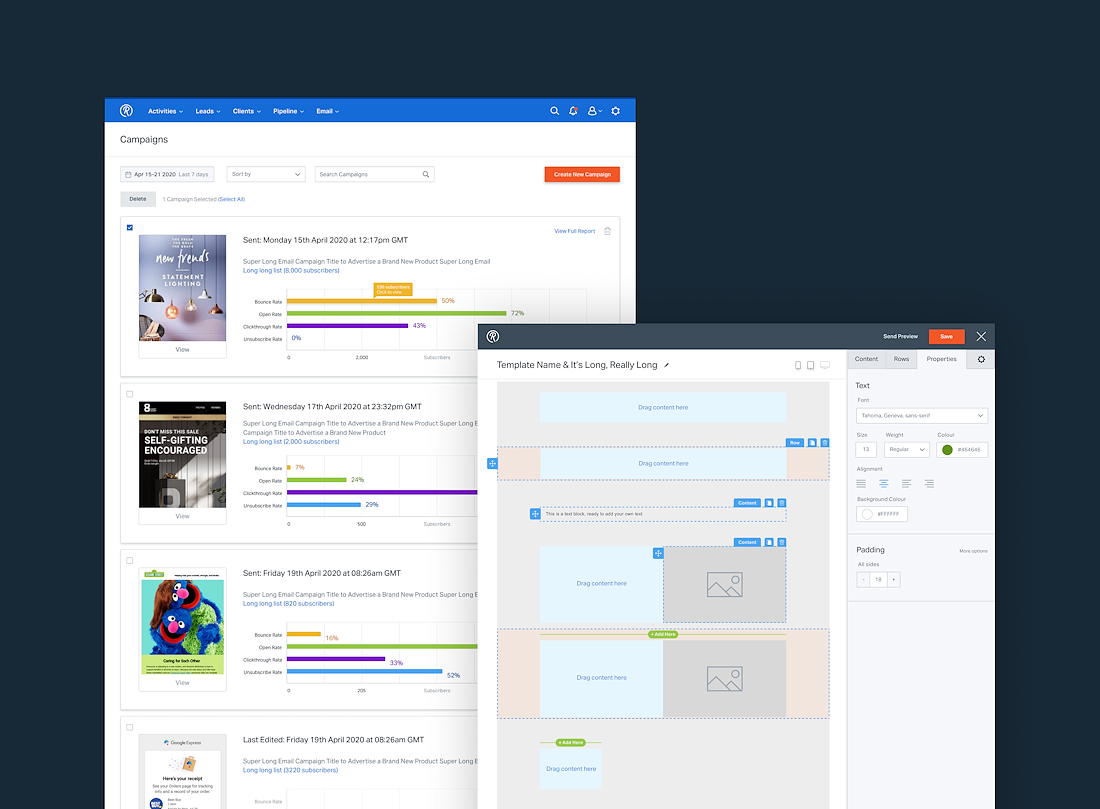Open the user account icon menu
Image resolution: width=1100 pixels, height=809 pixels.
click(x=594, y=111)
